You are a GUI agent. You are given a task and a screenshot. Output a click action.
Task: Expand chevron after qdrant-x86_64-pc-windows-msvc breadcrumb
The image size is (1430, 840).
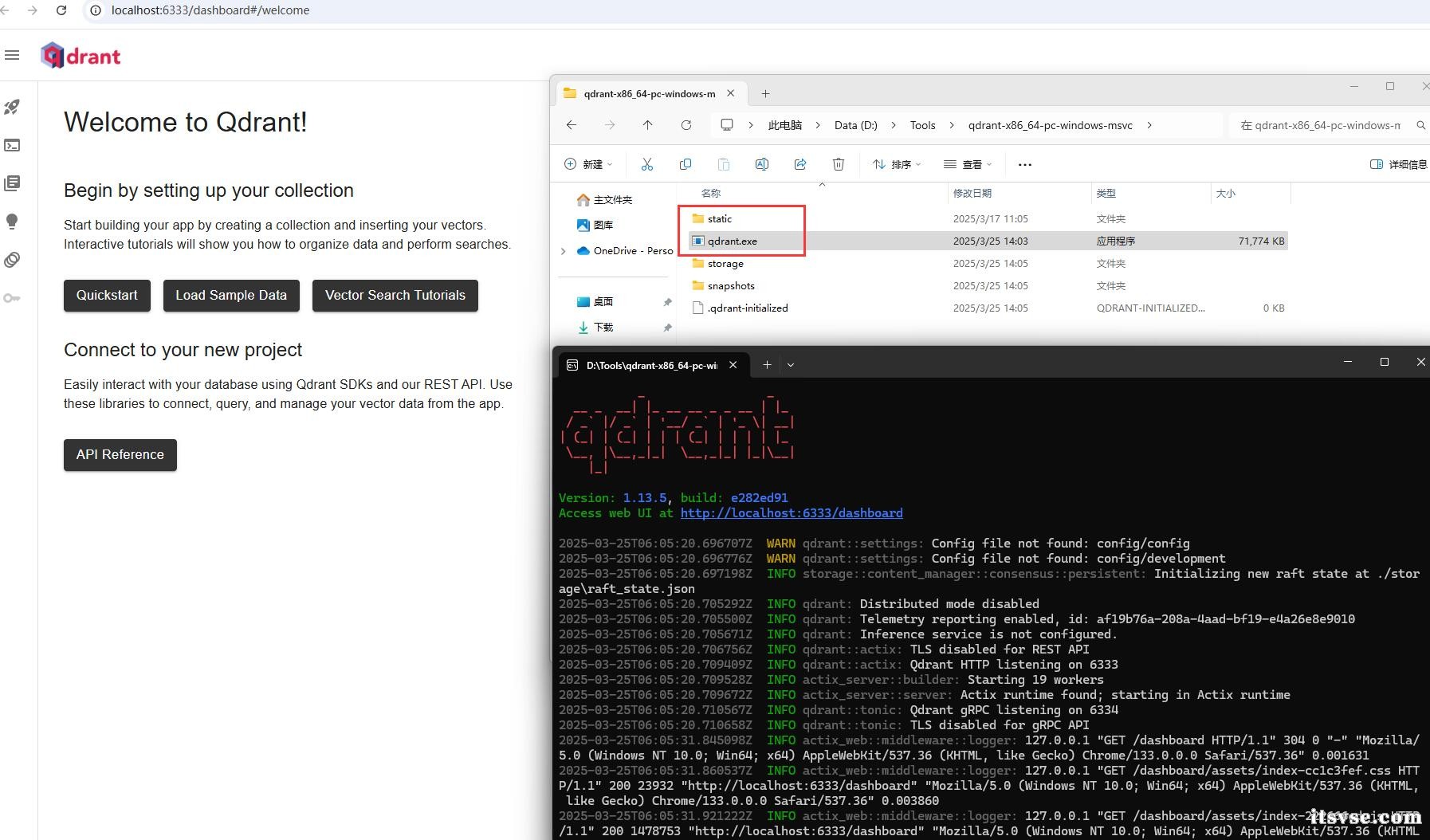(x=1149, y=125)
